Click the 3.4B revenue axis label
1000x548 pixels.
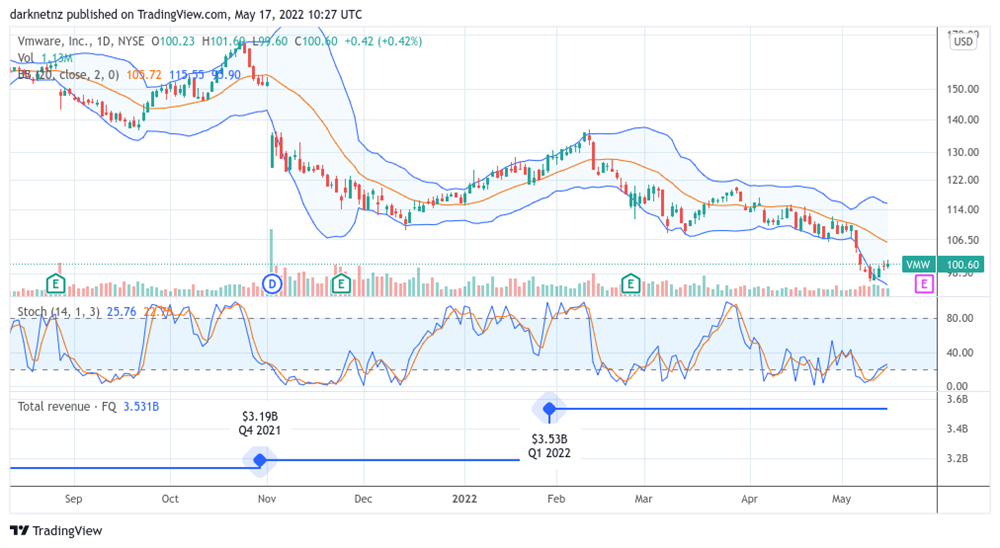957,429
